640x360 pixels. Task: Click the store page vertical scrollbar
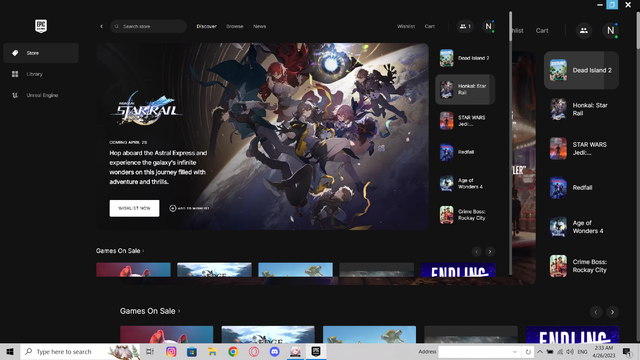pyautogui.click(x=510, y=26)
